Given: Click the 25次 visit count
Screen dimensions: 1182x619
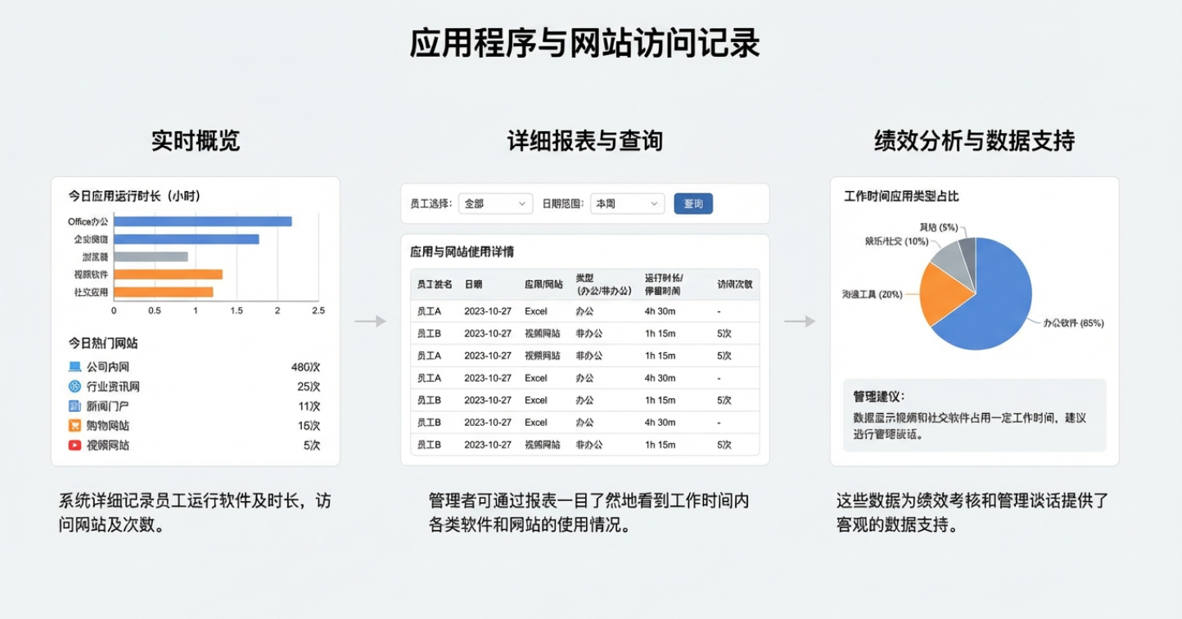Looking at the screenshot, I should tap(308, 386).
